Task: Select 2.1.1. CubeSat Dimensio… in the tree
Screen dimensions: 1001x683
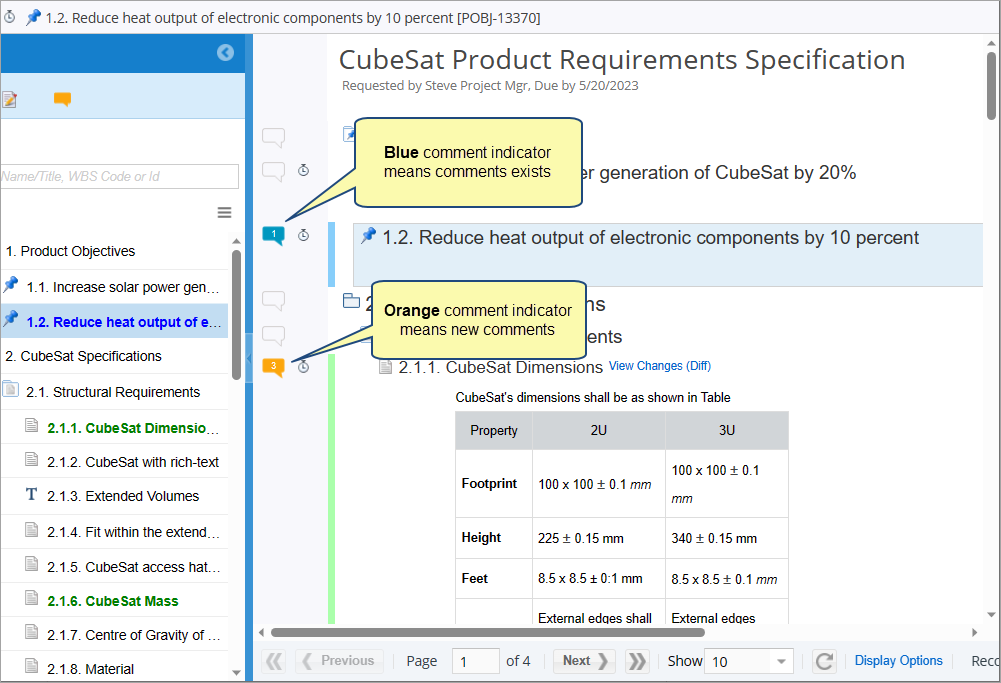Action: [133, 428]
